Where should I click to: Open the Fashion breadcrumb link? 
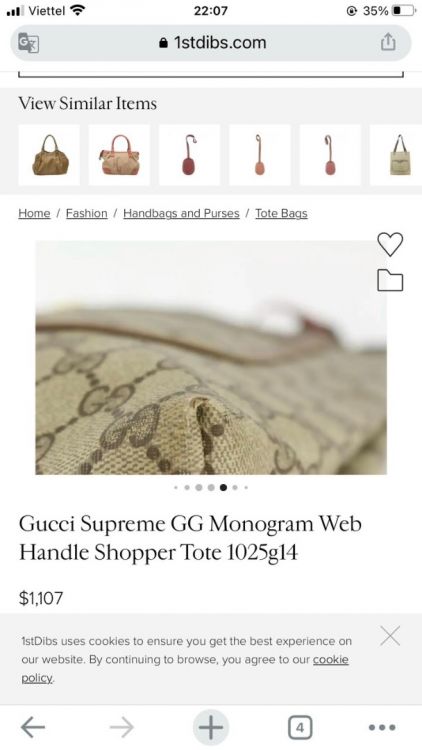coord(87,213)
